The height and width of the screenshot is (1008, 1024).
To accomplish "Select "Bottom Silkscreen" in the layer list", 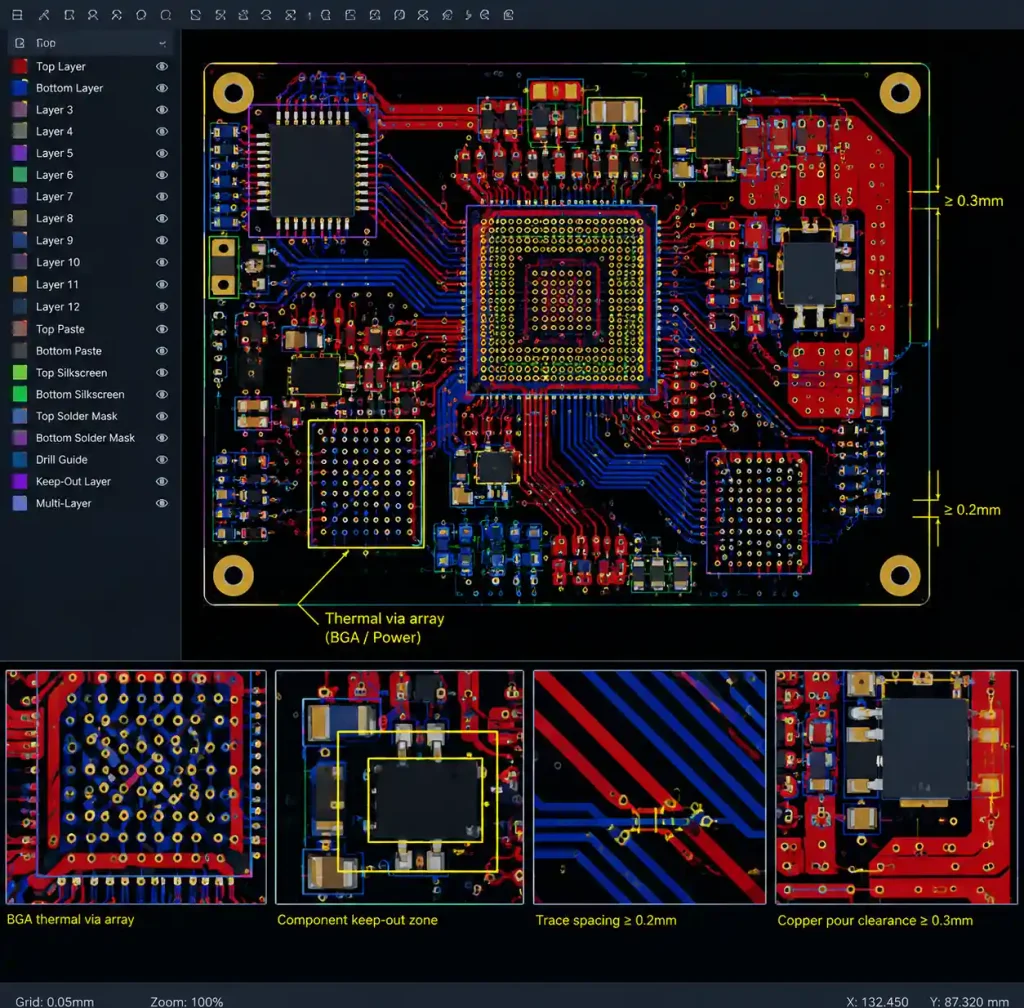I will tap(80, 394).
